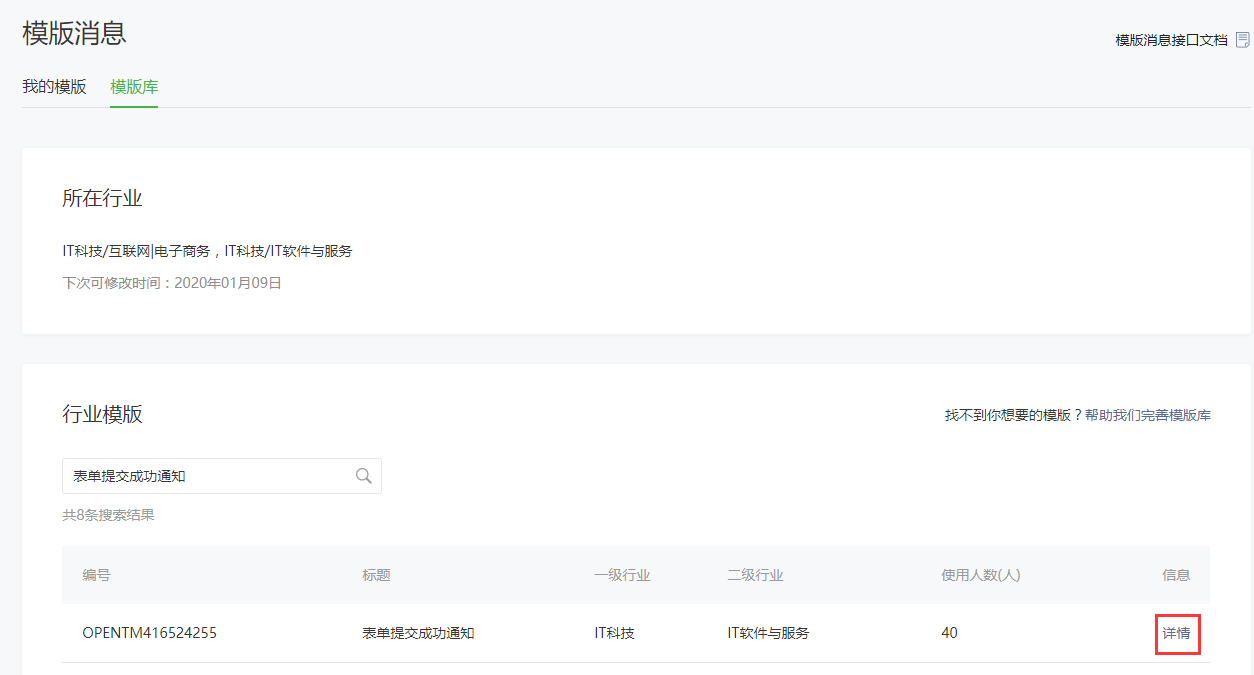Open 详情 for OPENTM416524255
The height and width of the screenshot is (675, 1254).
(1176, 633)
